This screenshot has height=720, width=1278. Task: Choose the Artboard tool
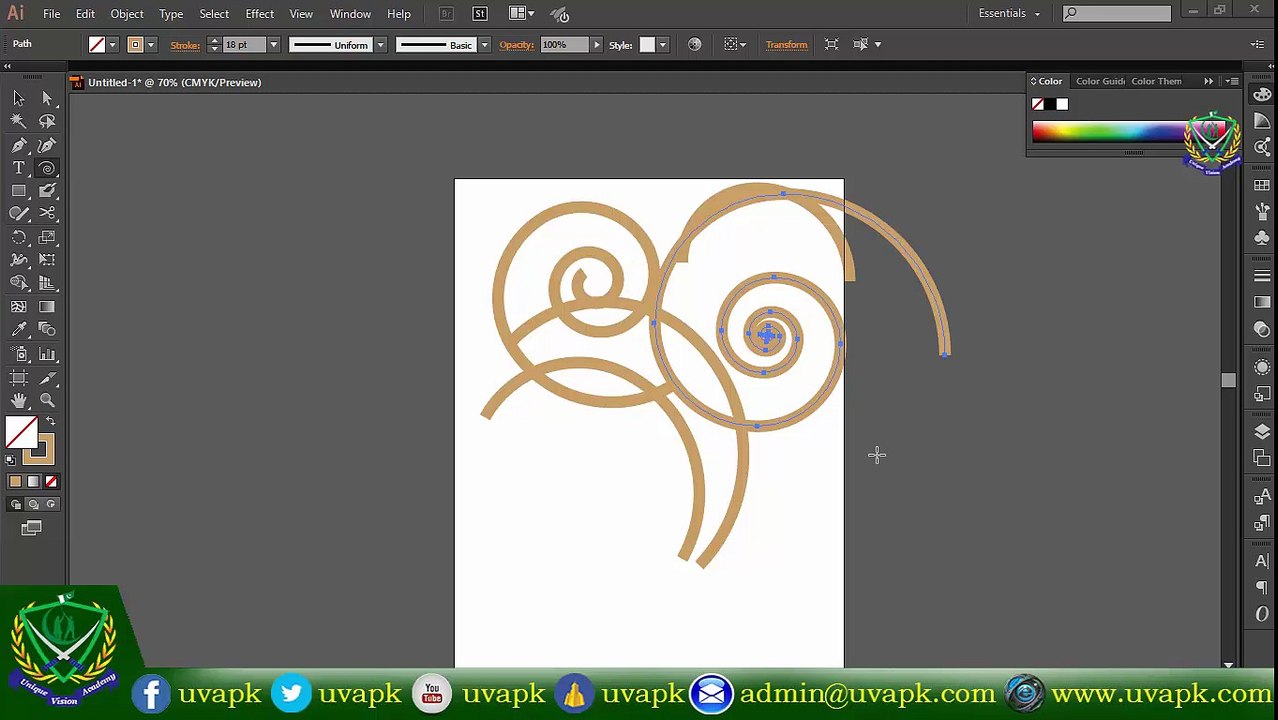[19, 378]
